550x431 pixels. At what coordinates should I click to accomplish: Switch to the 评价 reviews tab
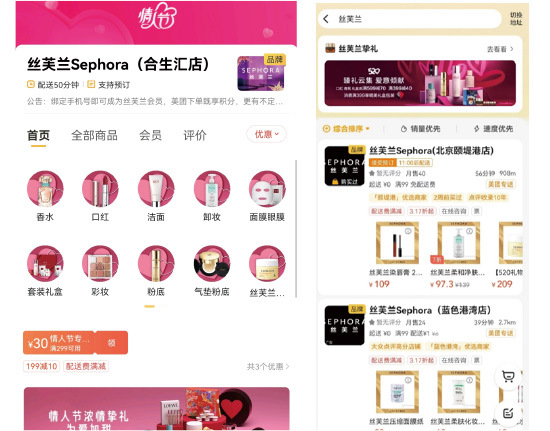(195, 135)
